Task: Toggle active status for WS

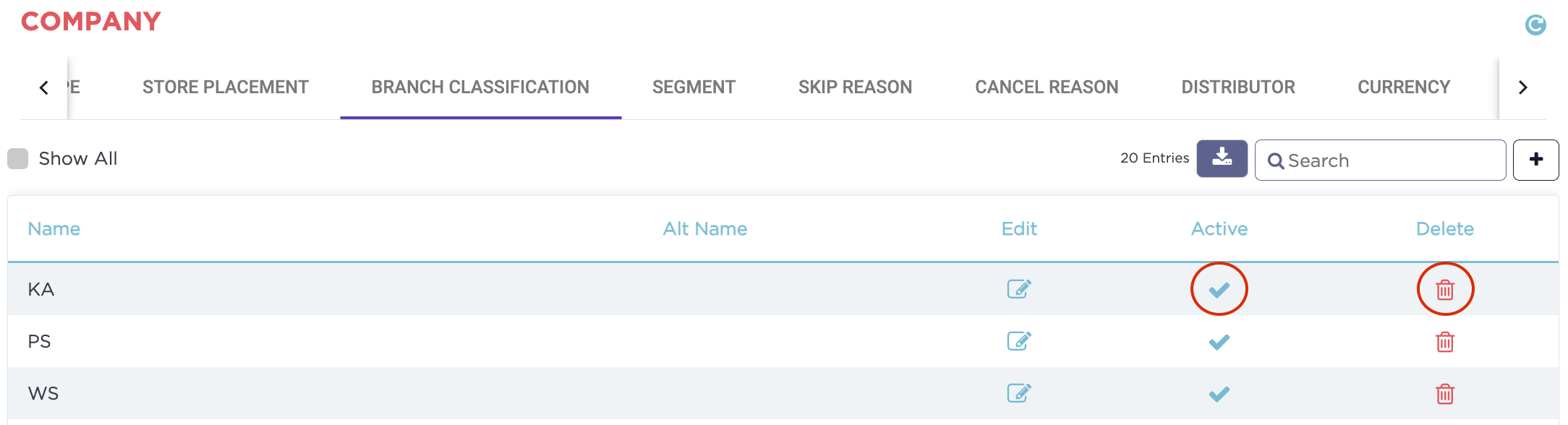Action: click(1219, 394)
